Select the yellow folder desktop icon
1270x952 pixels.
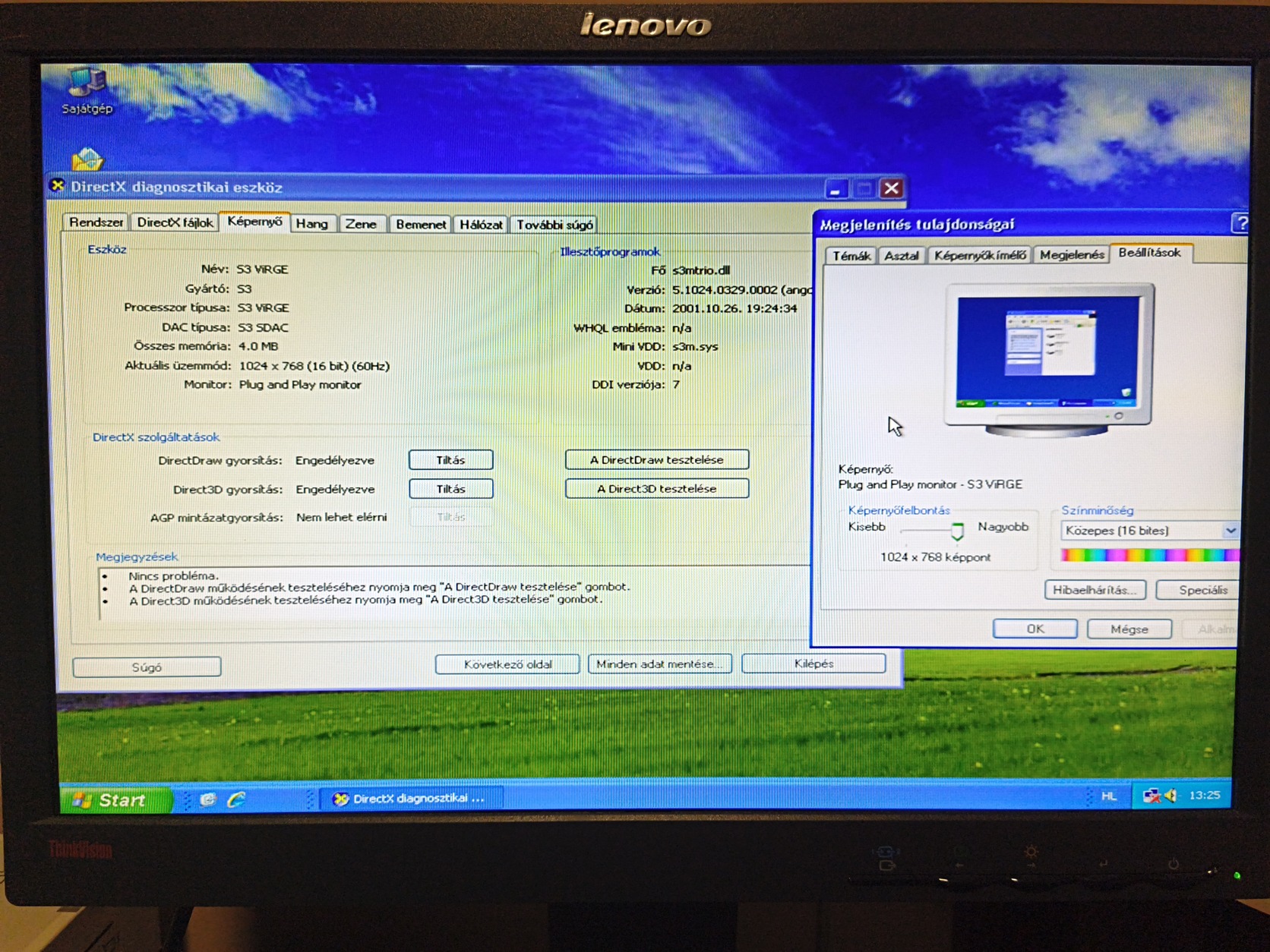[x=87, y=159]
